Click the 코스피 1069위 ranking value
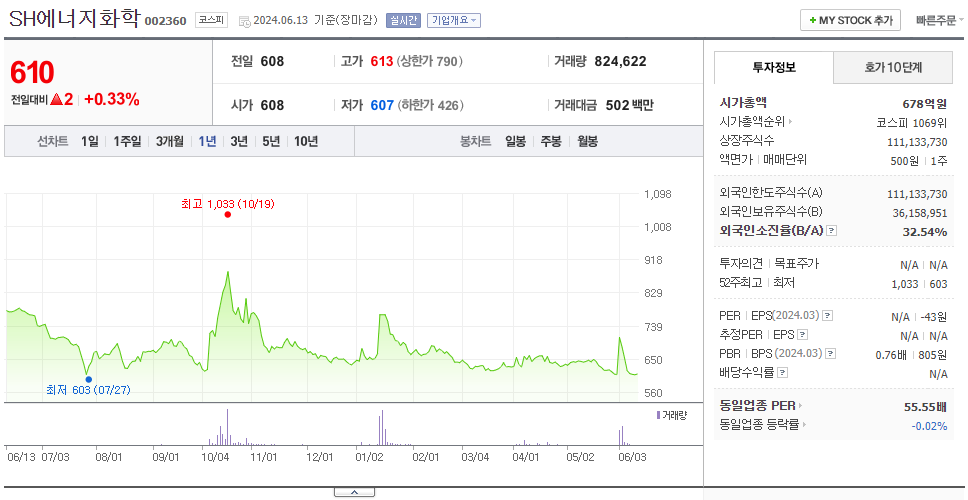This screenshot has width=968, height=500. (x=911, y=122)
